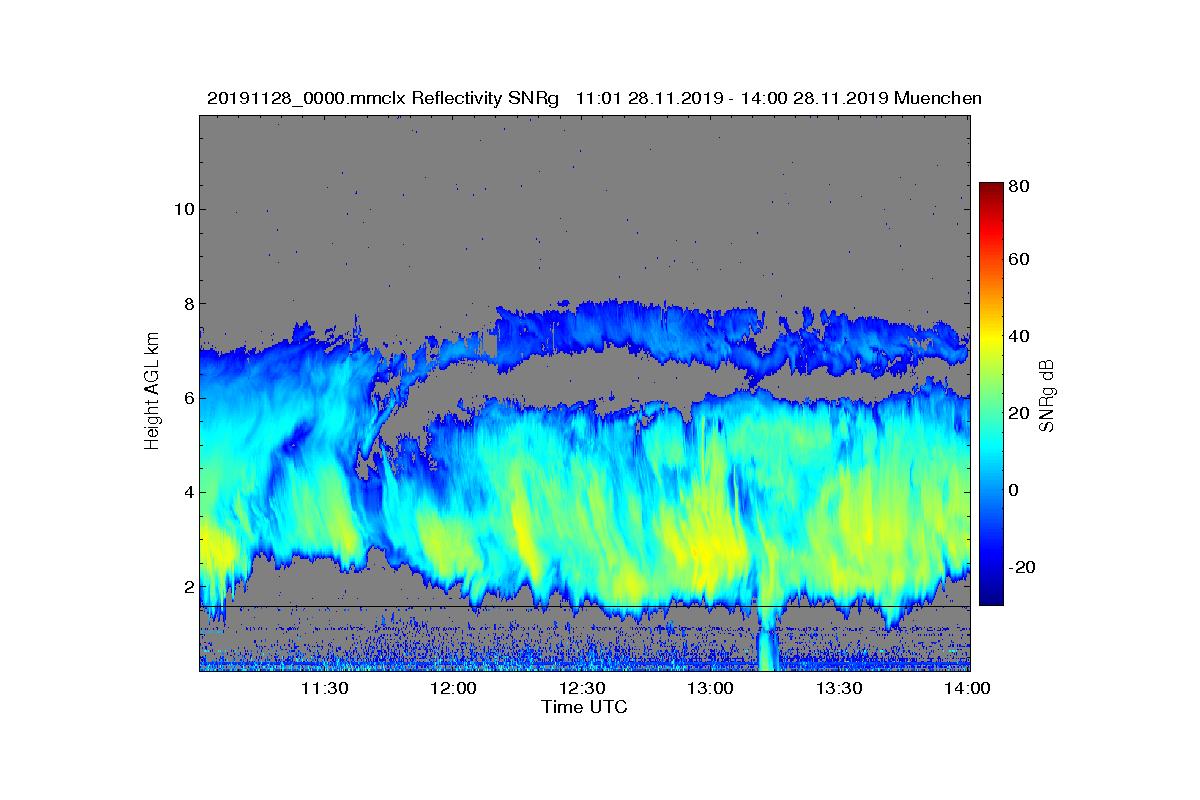Click the yellow band of the colorbar
The width and height of the screenshot is (1200, 800).
[x=990, y=343]
